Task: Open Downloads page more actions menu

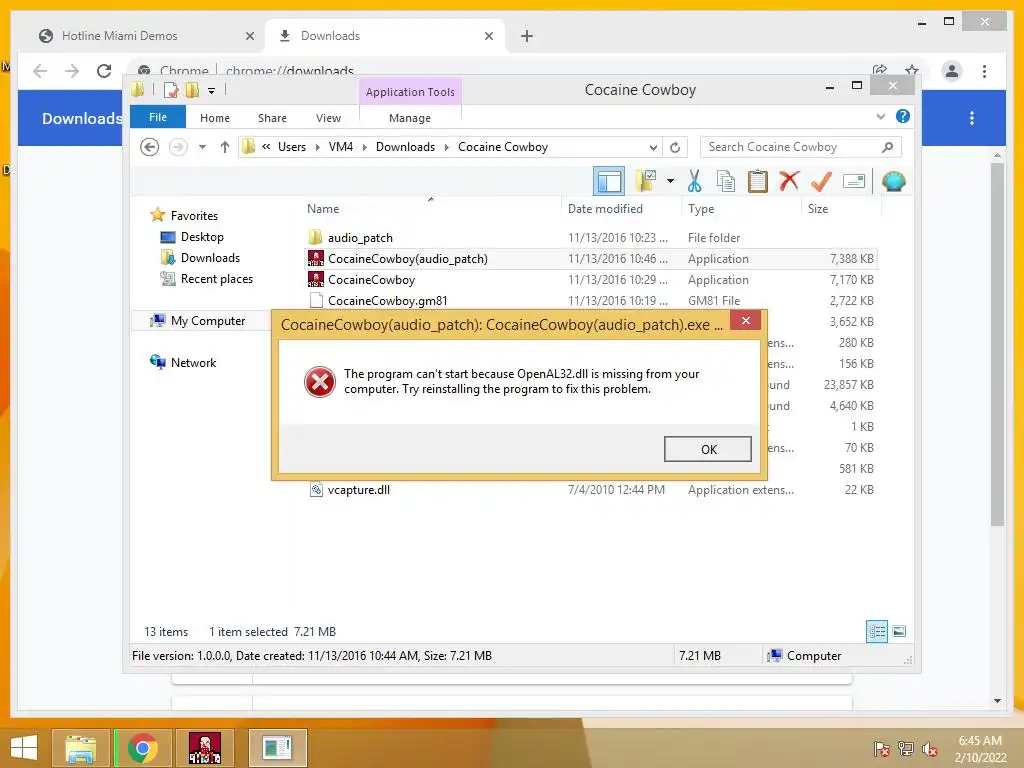Action: click(972, 118)
